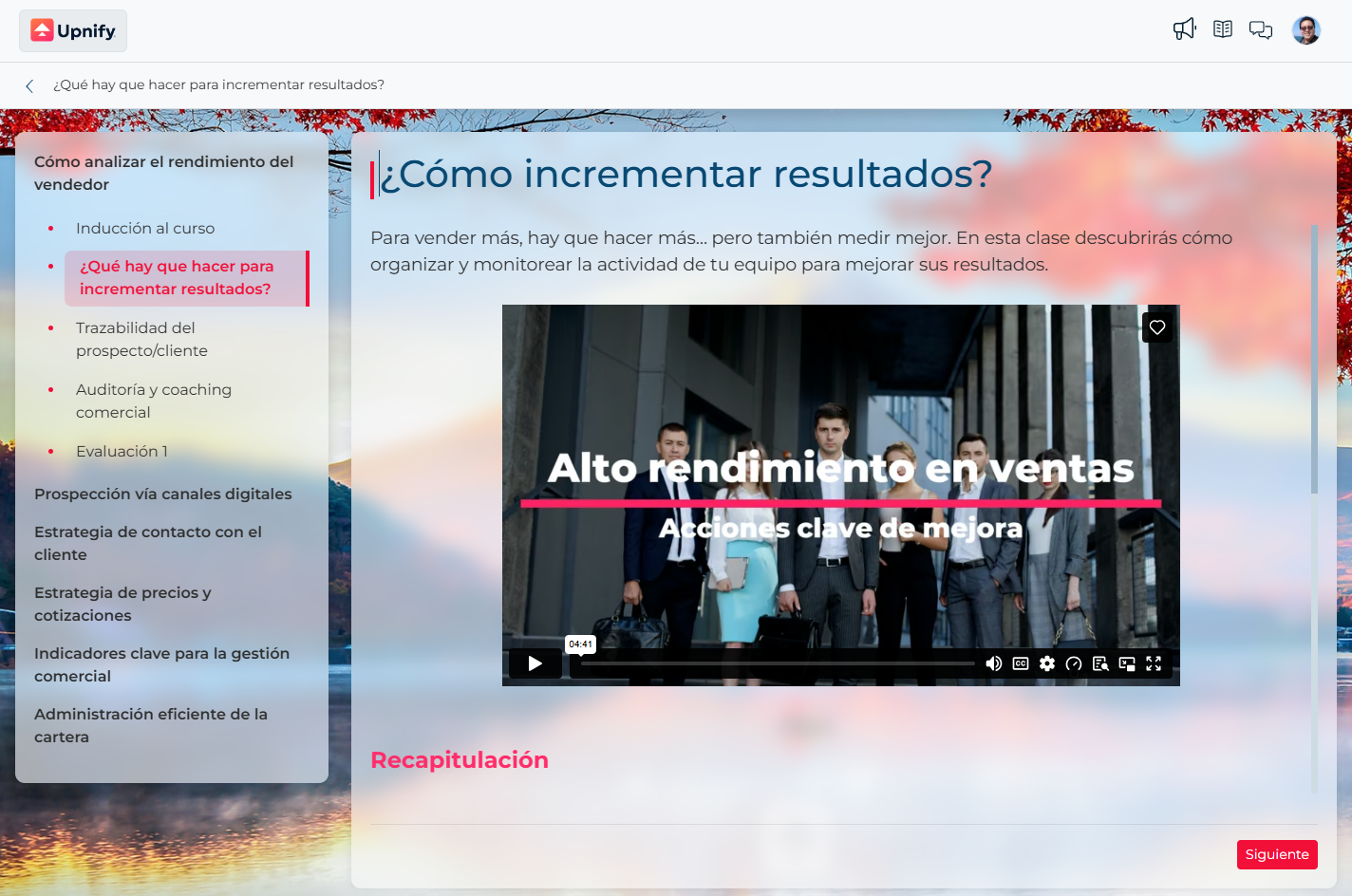The image size is (1352, 896).
Task: Open the chat messages icon
Action: click(x=1261, y=30)
